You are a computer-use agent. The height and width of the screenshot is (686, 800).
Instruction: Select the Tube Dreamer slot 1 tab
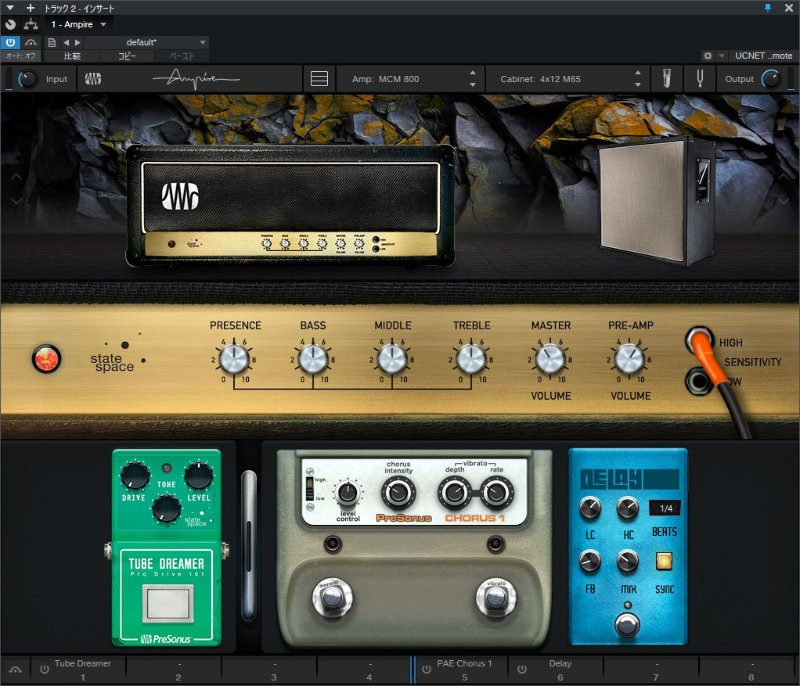[x=78, y=670]
